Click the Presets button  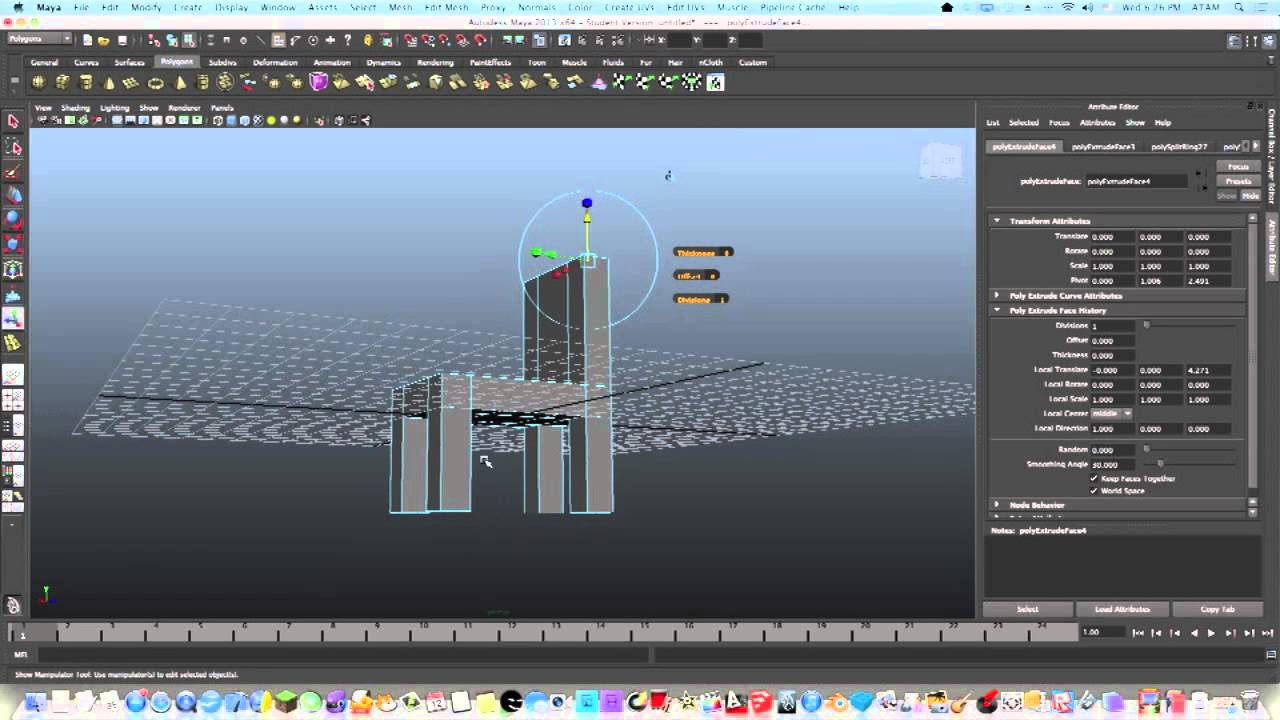point(1238,181)
